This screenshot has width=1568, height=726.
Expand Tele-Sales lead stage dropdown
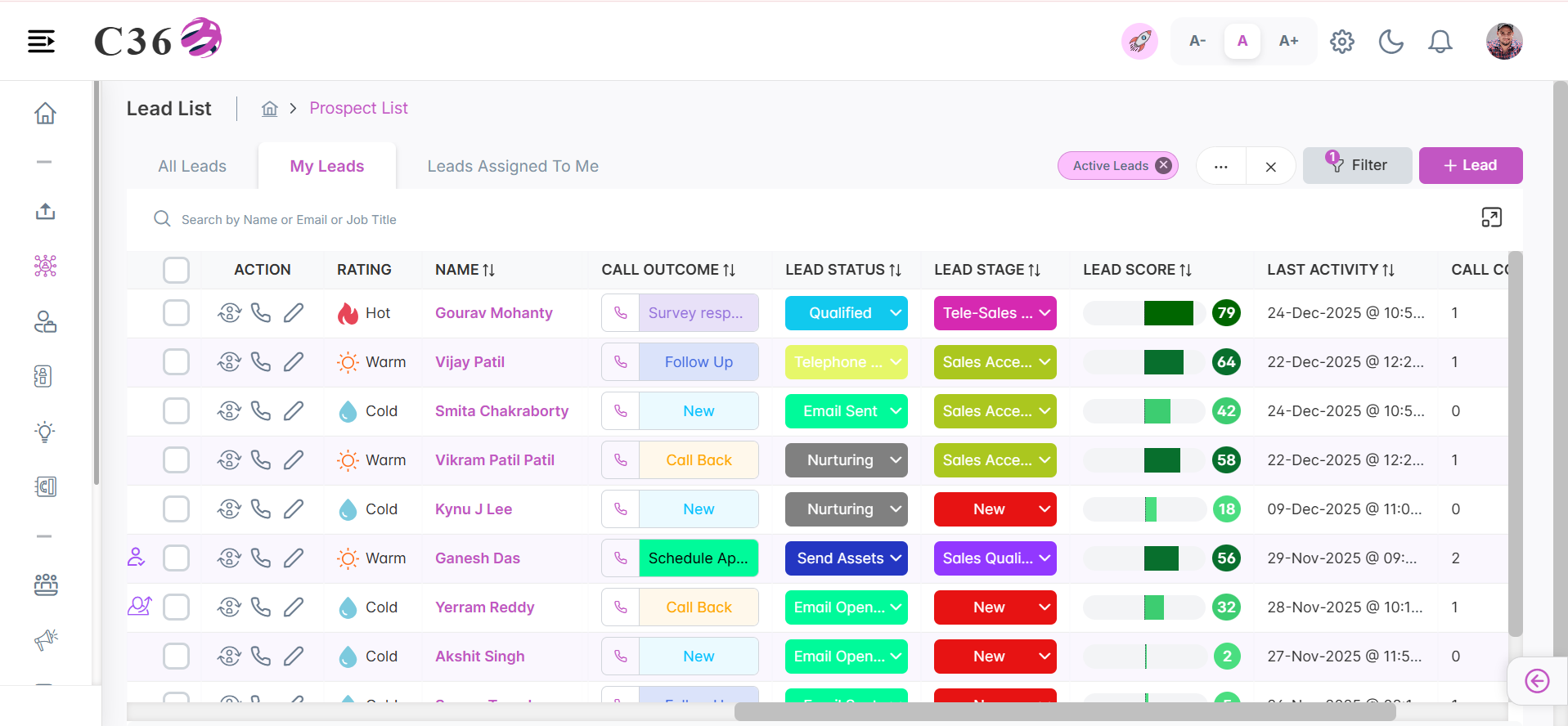(995, 313)
